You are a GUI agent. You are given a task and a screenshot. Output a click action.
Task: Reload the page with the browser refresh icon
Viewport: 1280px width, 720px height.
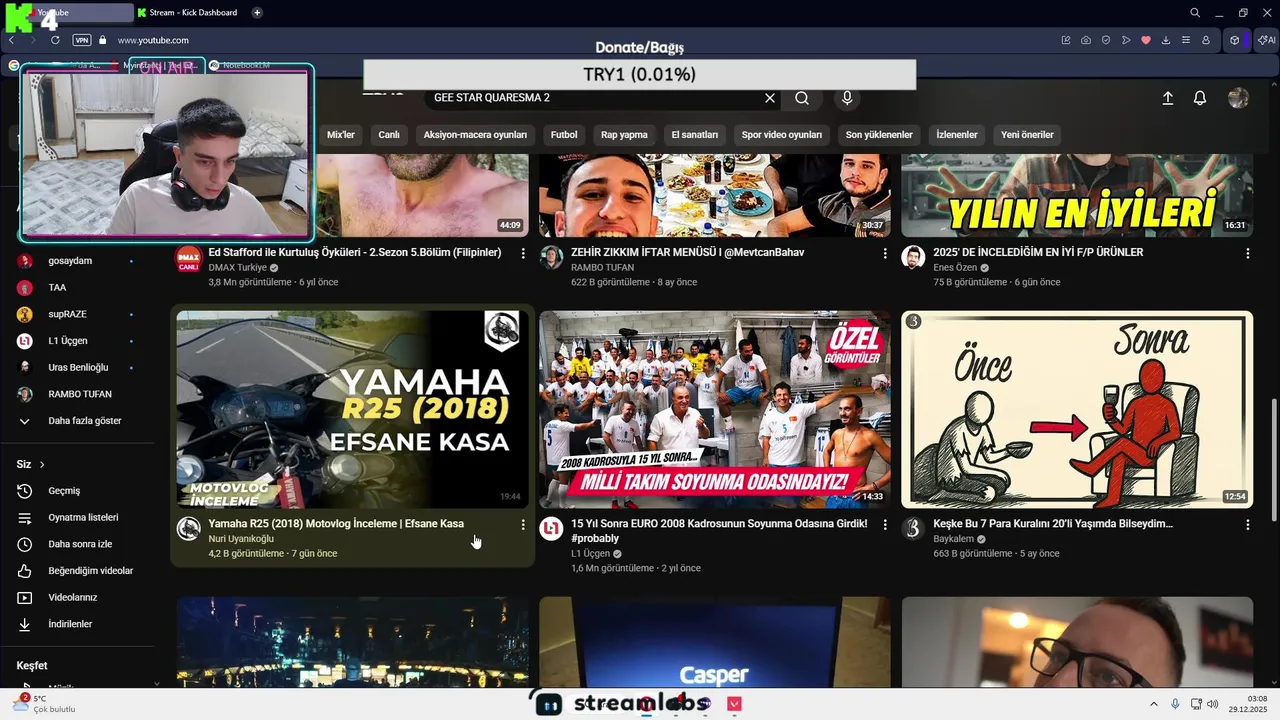tap(55, 40)
